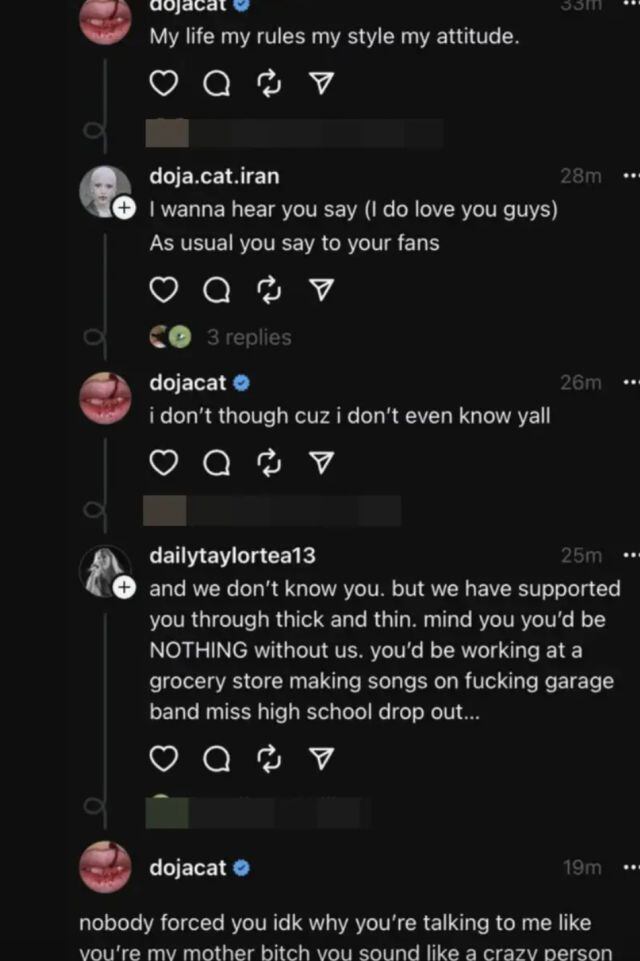Reply to the "My life my rules" post

[215, 86]
